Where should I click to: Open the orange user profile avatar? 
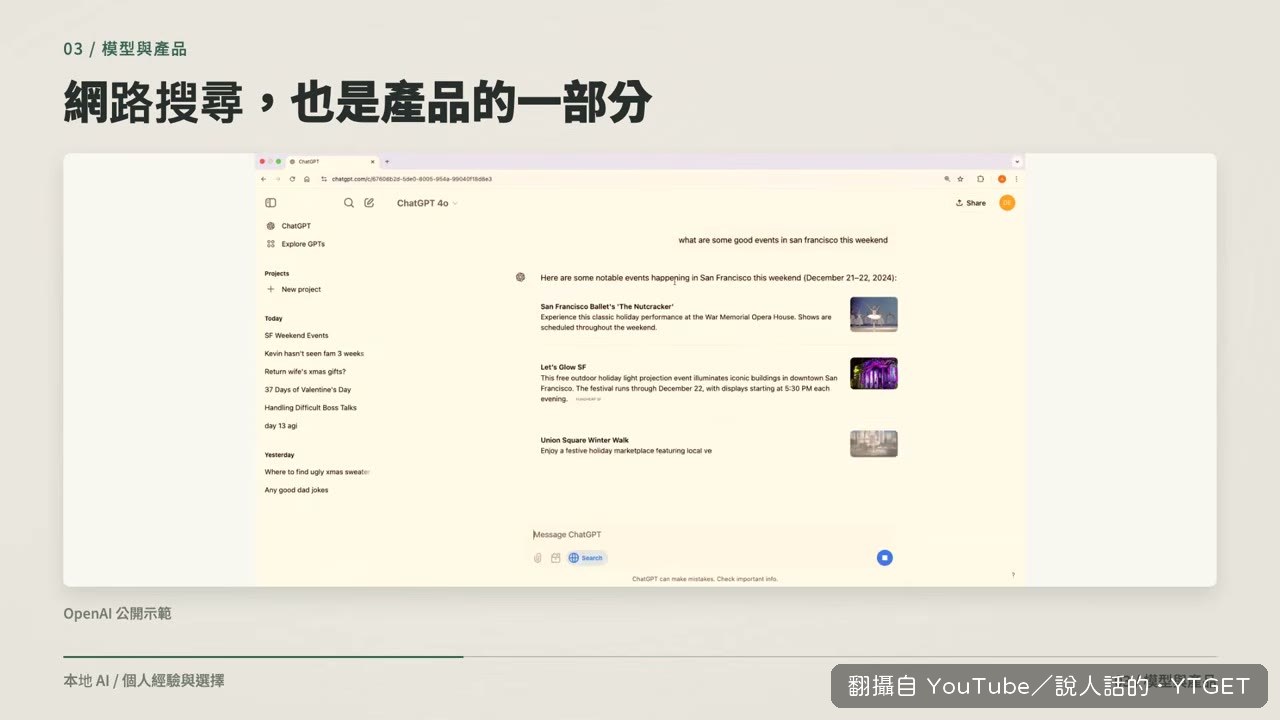tap(1007, 203)
